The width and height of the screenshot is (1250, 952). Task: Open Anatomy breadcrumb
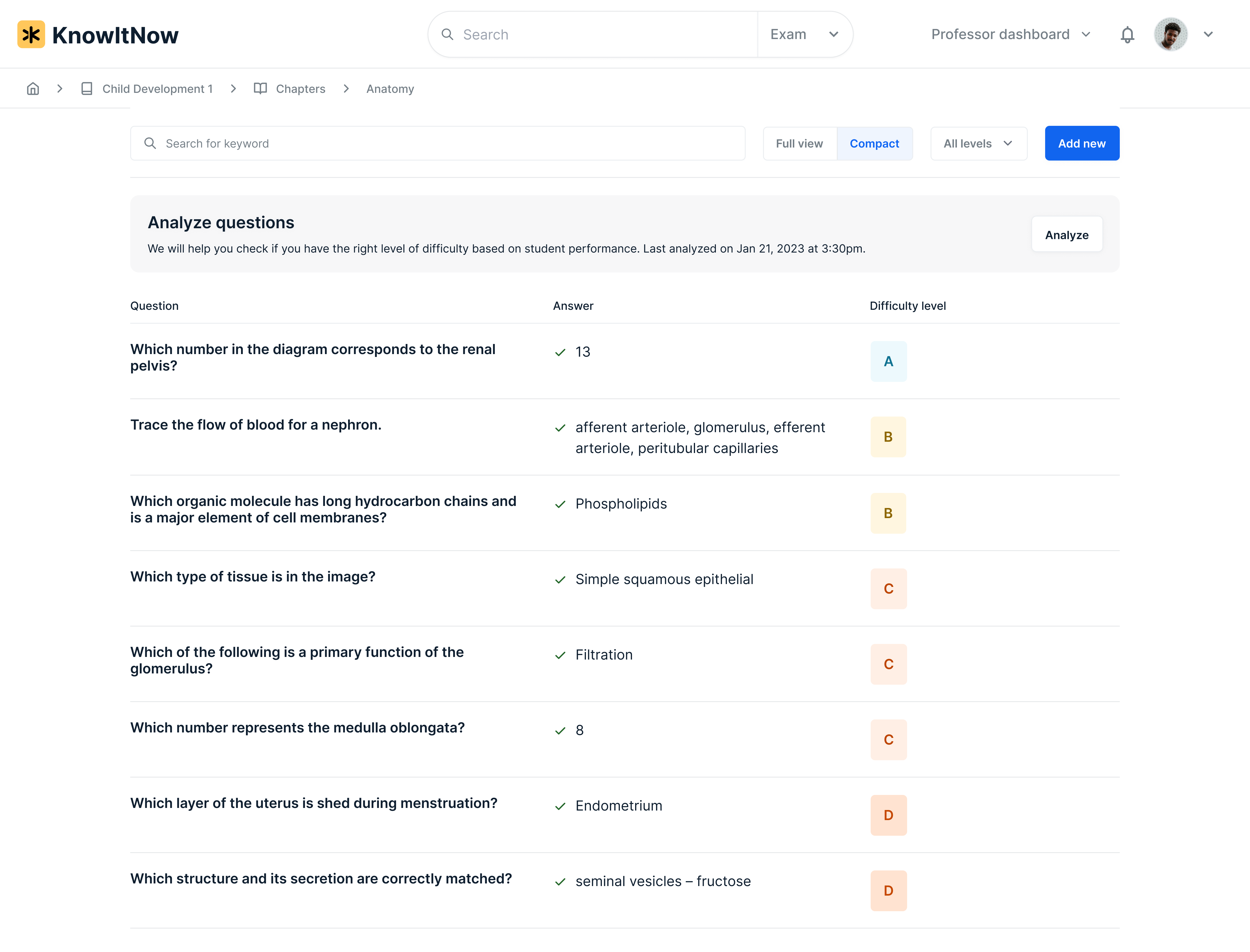coord(390,89)
